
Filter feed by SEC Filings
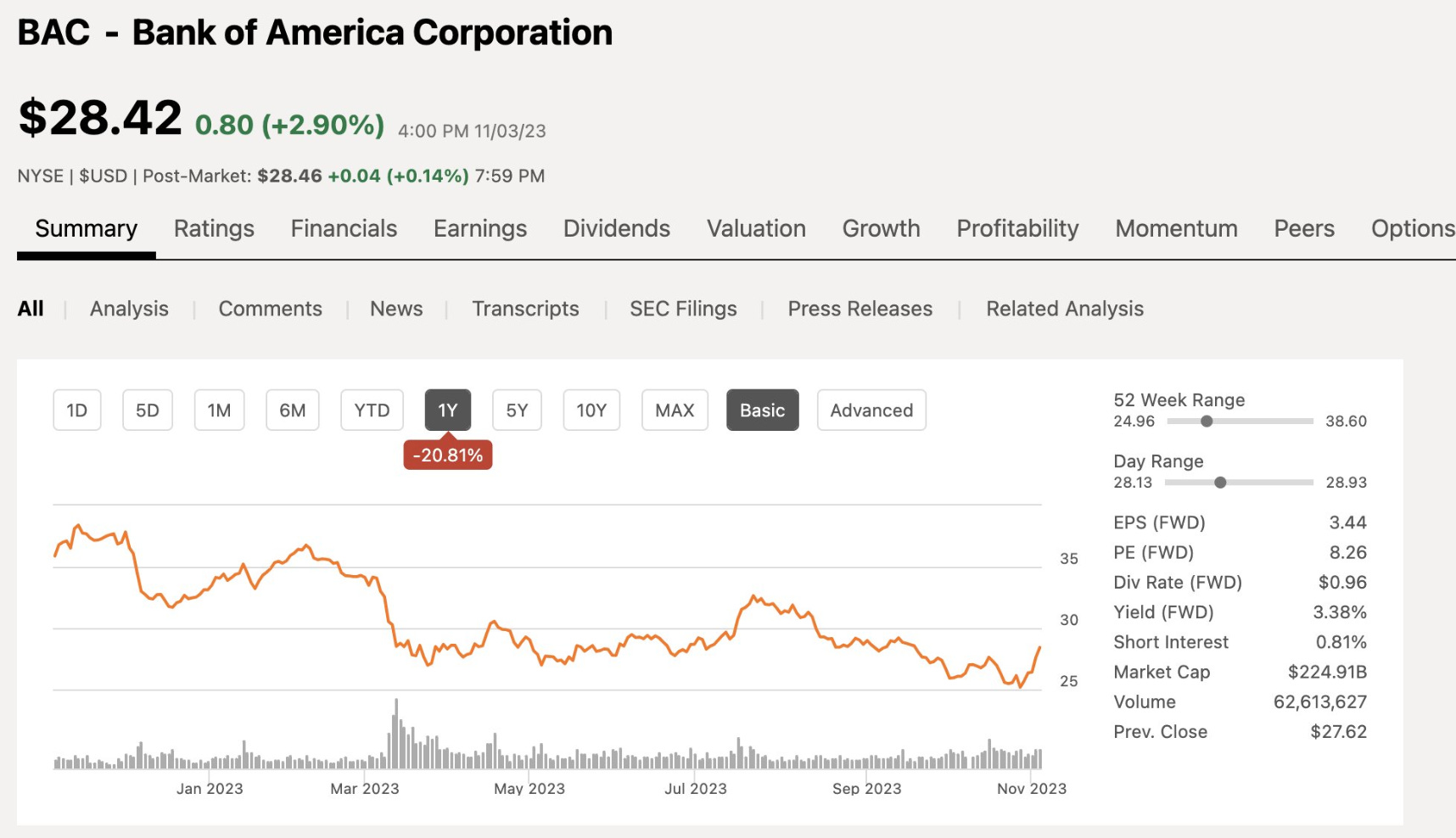683,309
